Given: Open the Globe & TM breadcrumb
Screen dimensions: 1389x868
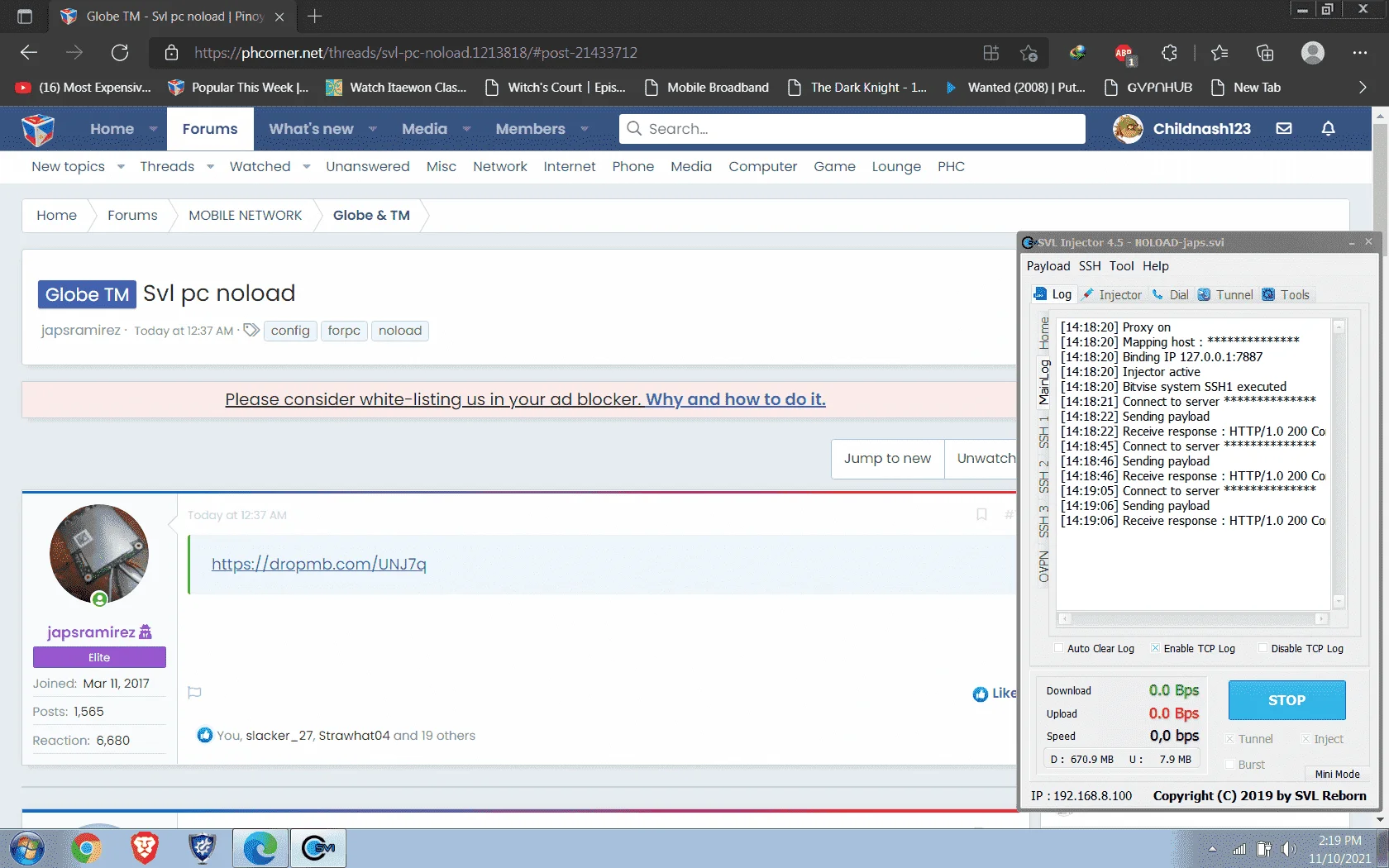Looking at the screenshot, I should [371, 215].
